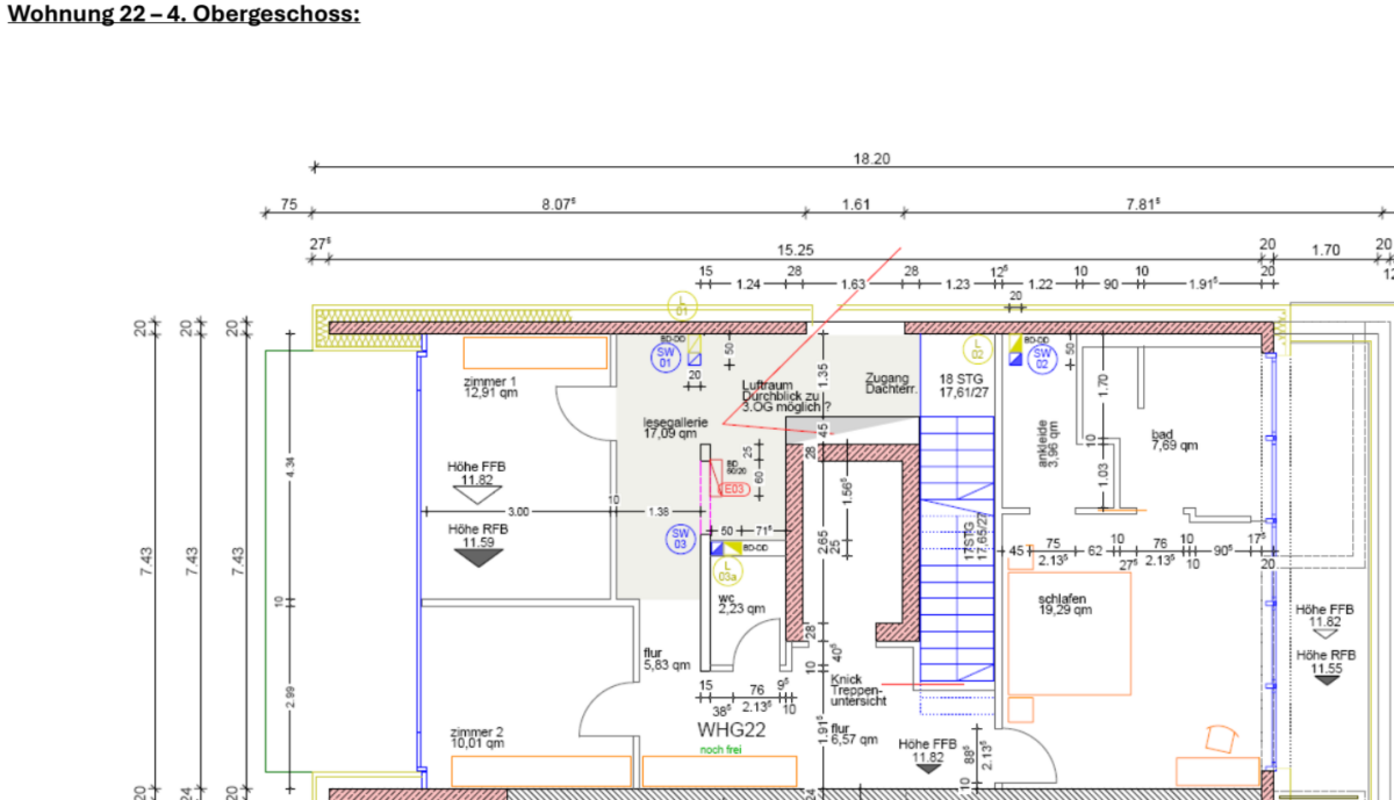
Task: Click the orange wardrobe rectangle in zimmer 1
Action: [x=535, y=353]
